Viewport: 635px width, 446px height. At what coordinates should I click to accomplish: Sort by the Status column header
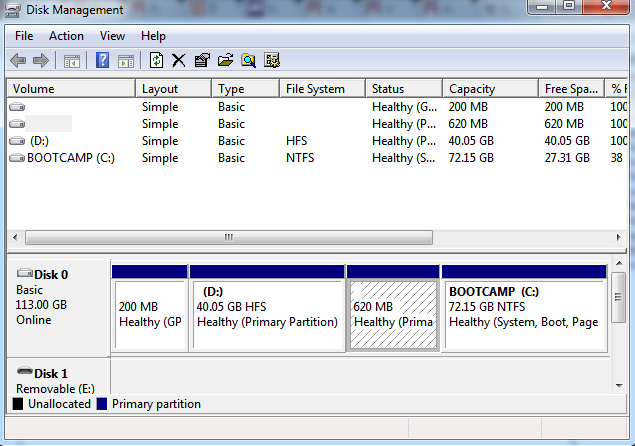coord(404,89)
